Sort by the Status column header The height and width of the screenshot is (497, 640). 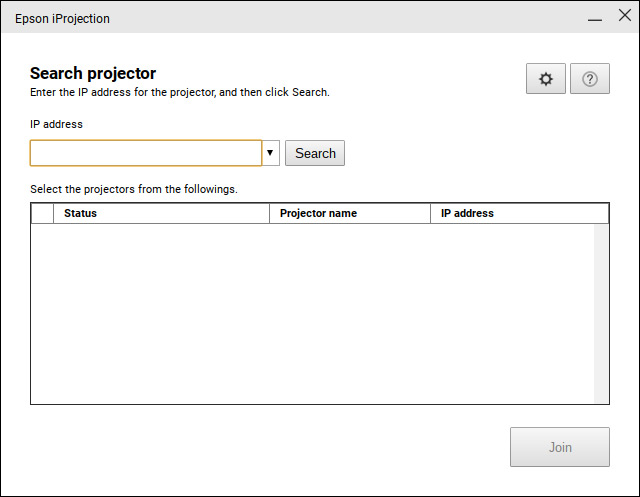tap(160, 213)
